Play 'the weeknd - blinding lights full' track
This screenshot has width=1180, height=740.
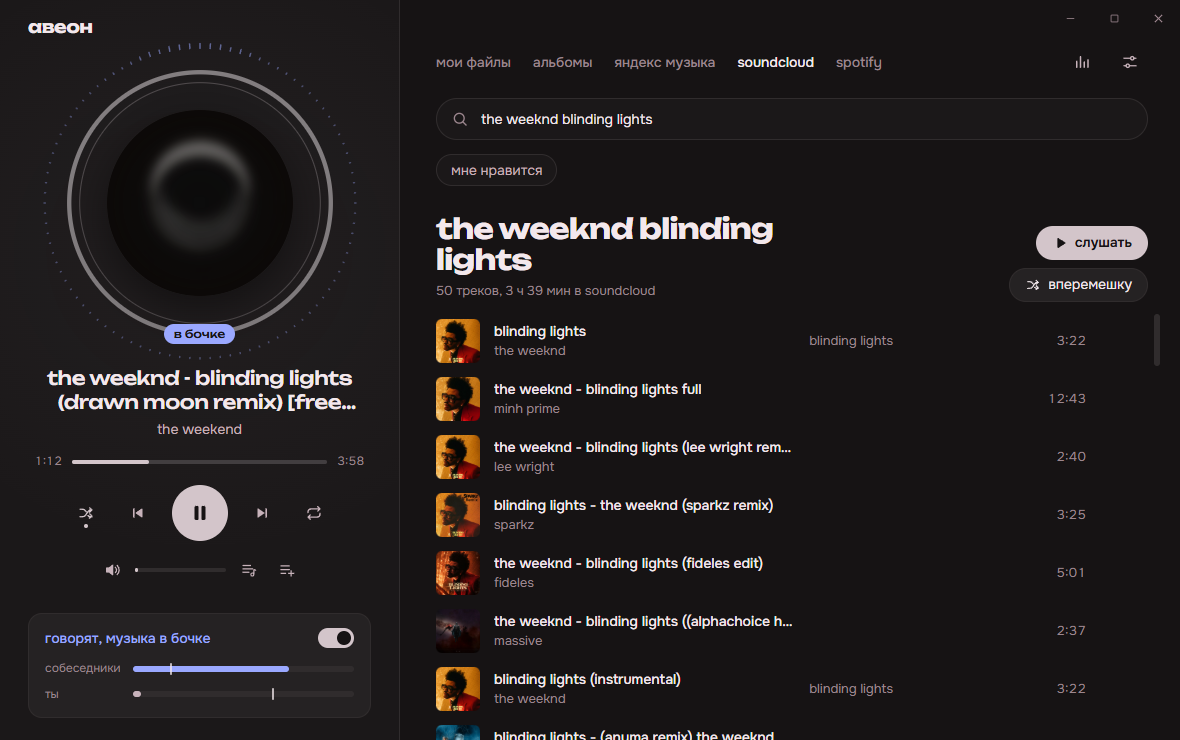point(598,389)
